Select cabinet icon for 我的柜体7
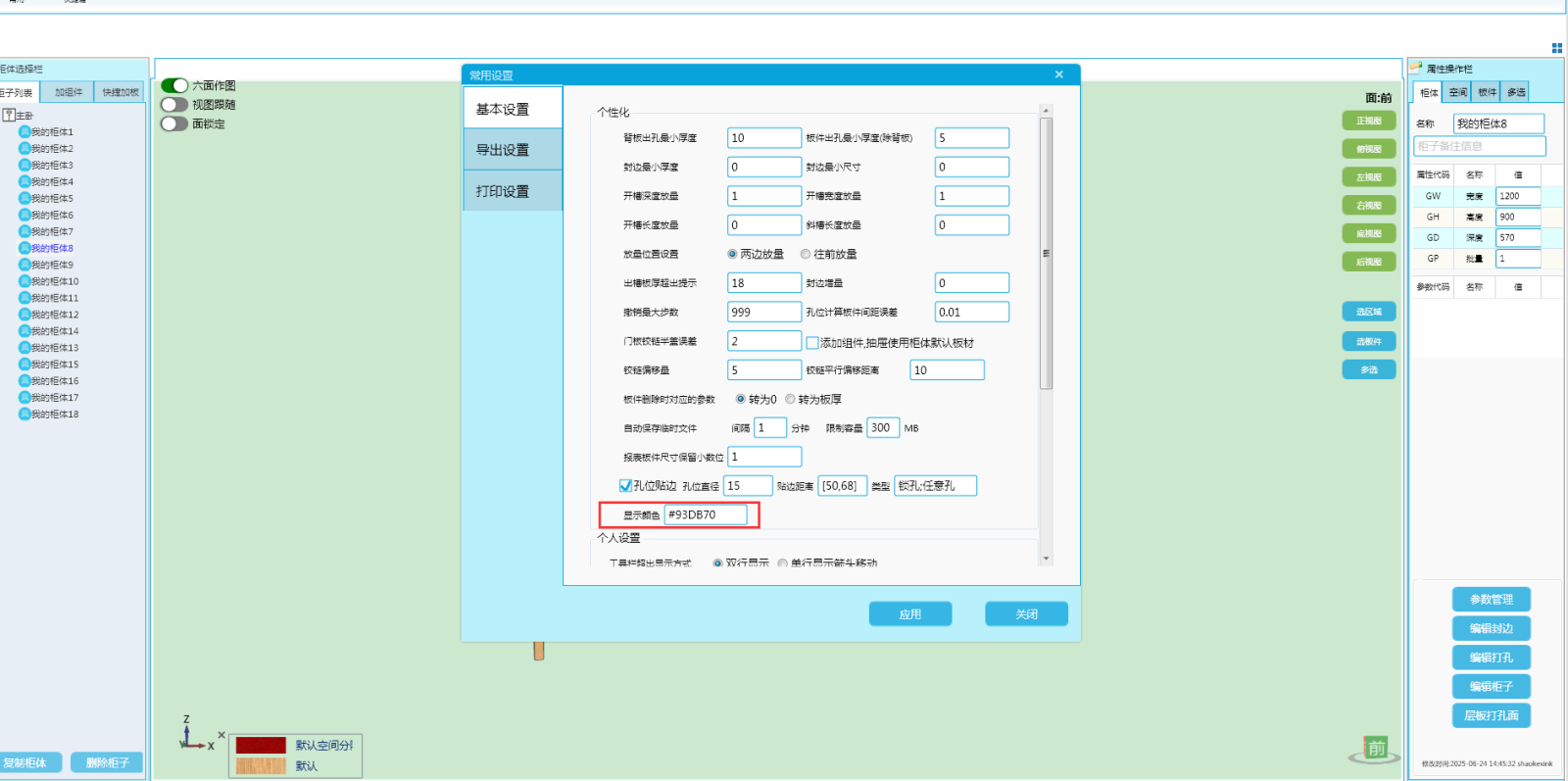 24,231
